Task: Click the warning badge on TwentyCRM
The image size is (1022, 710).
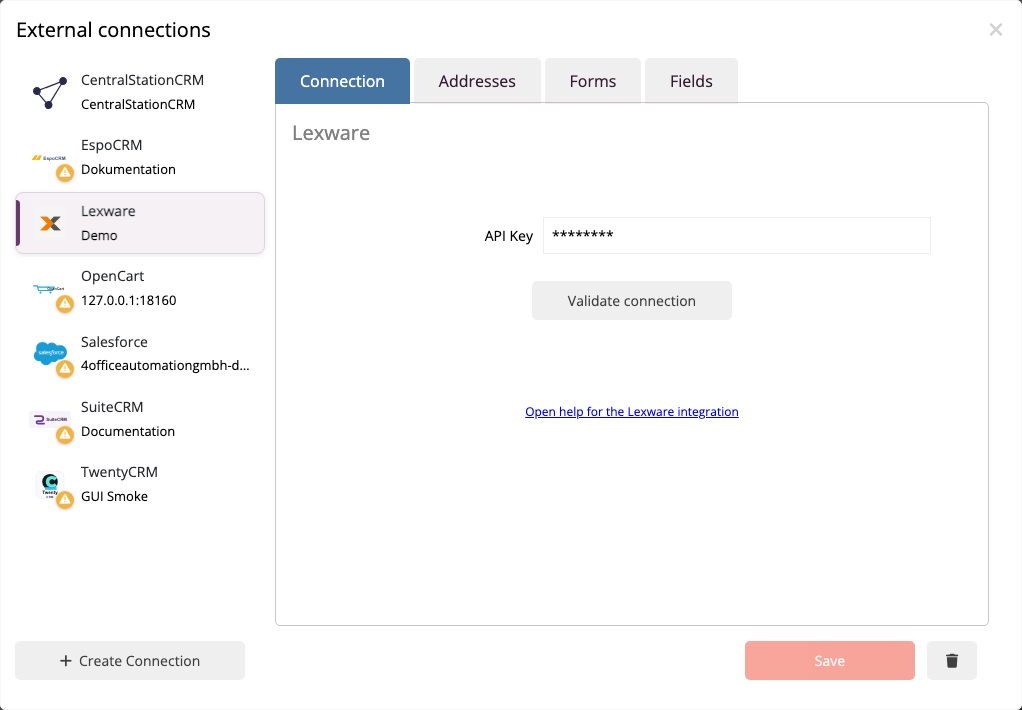Action: pyautogui.click(x=65, y=499)
